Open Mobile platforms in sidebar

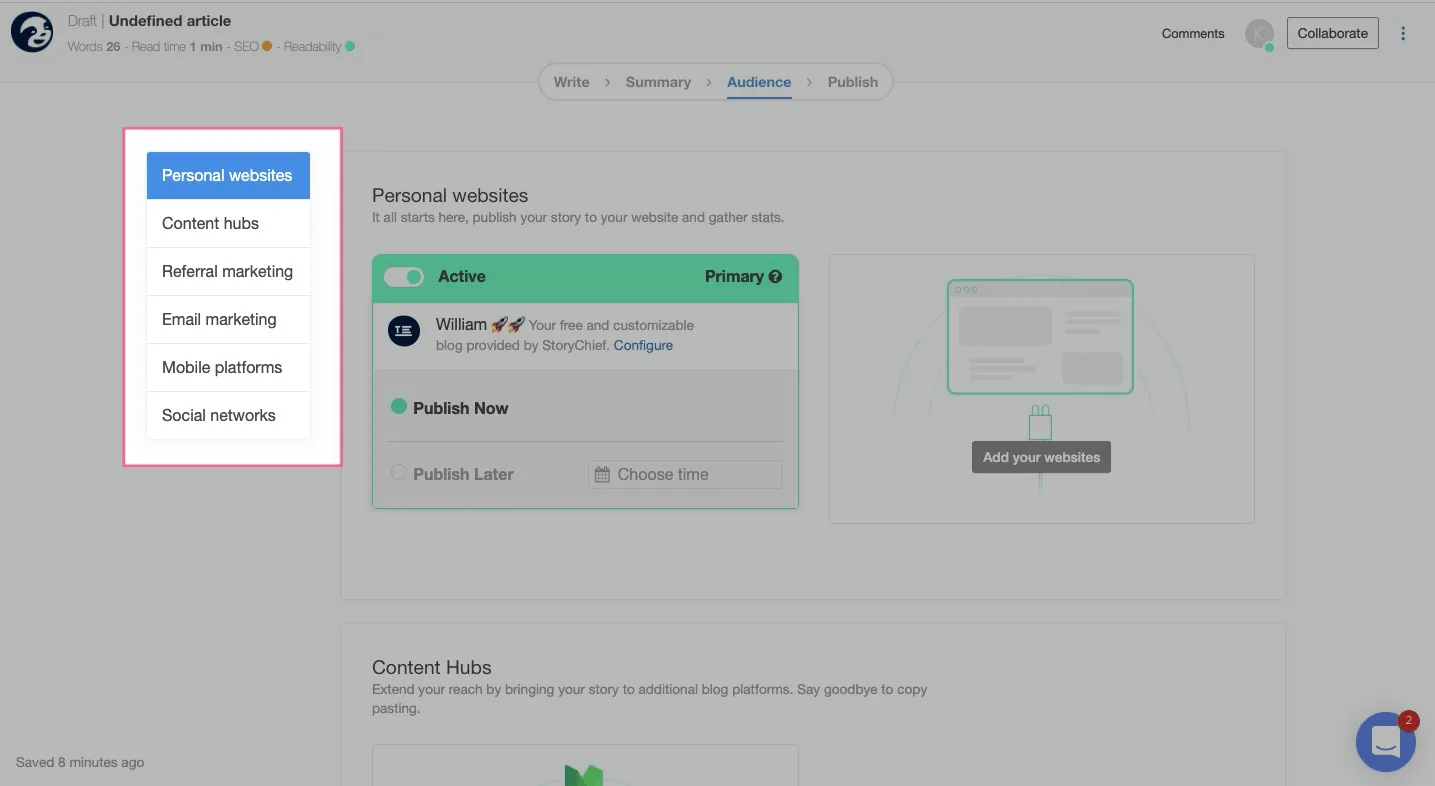click(x=228, y=367)
